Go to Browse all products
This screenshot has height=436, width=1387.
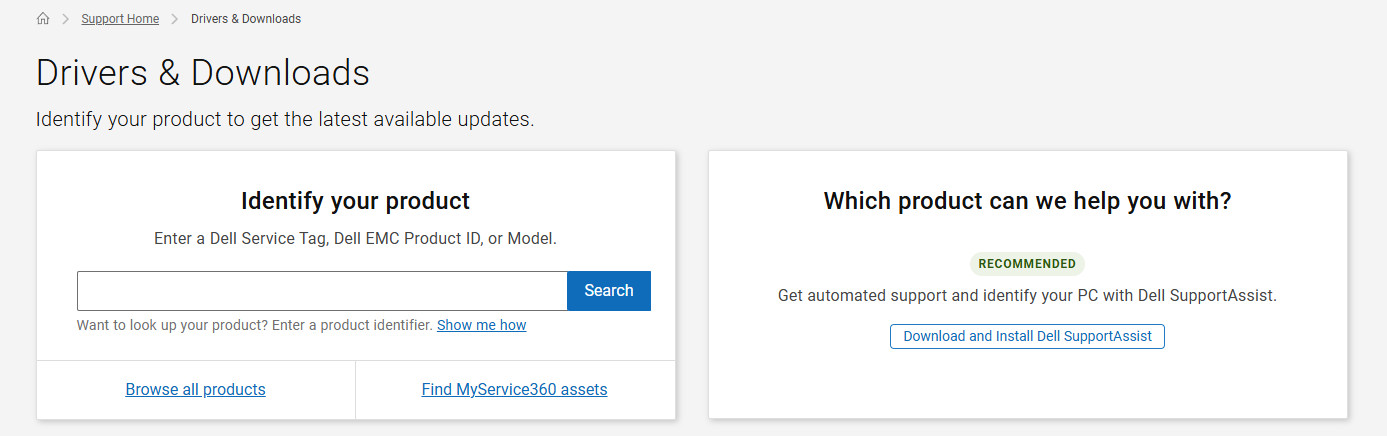click(x=195, y=390)
